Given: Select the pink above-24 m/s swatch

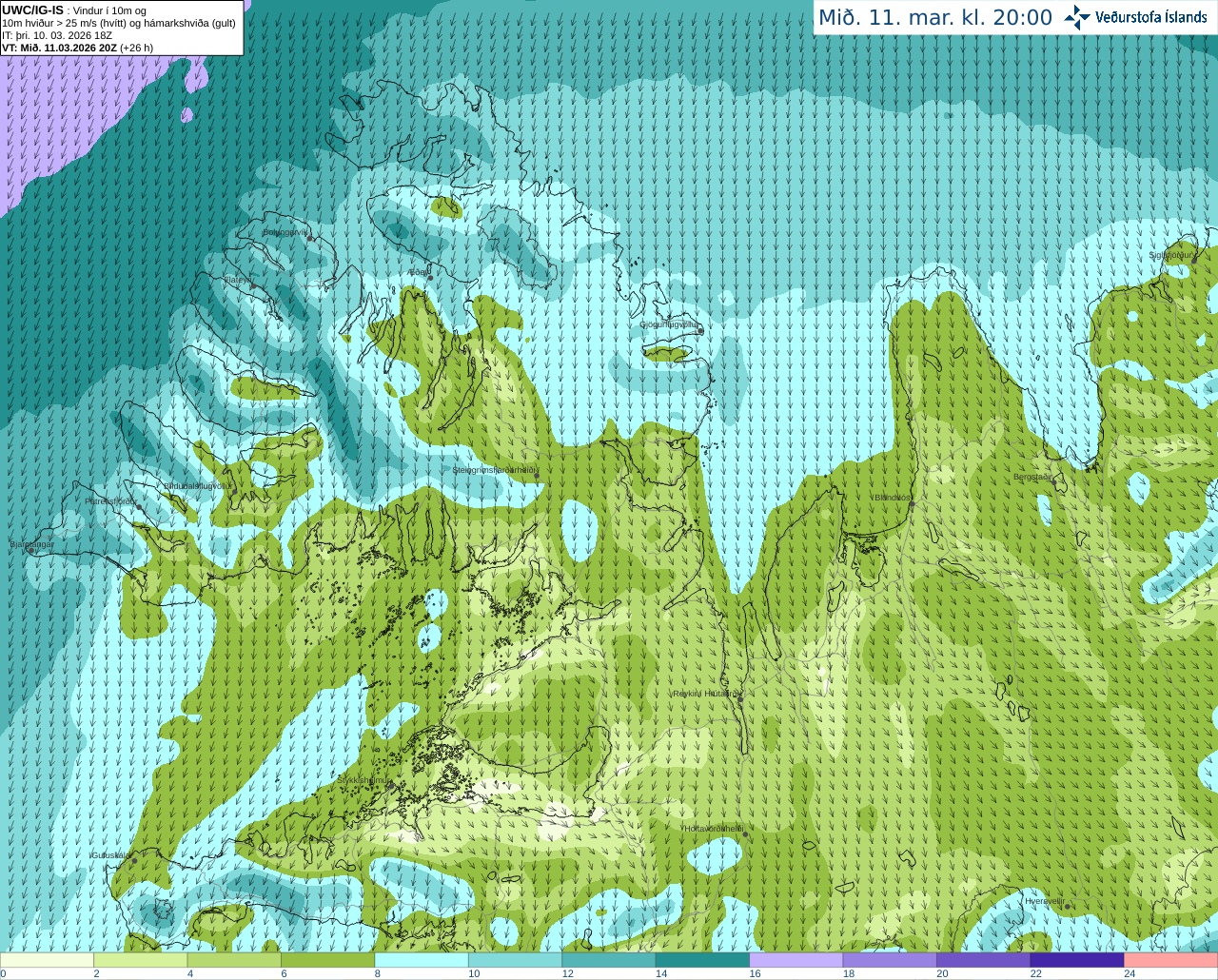Looking at the screenshot, I should pyautogui.click(x=1170, y=960).
